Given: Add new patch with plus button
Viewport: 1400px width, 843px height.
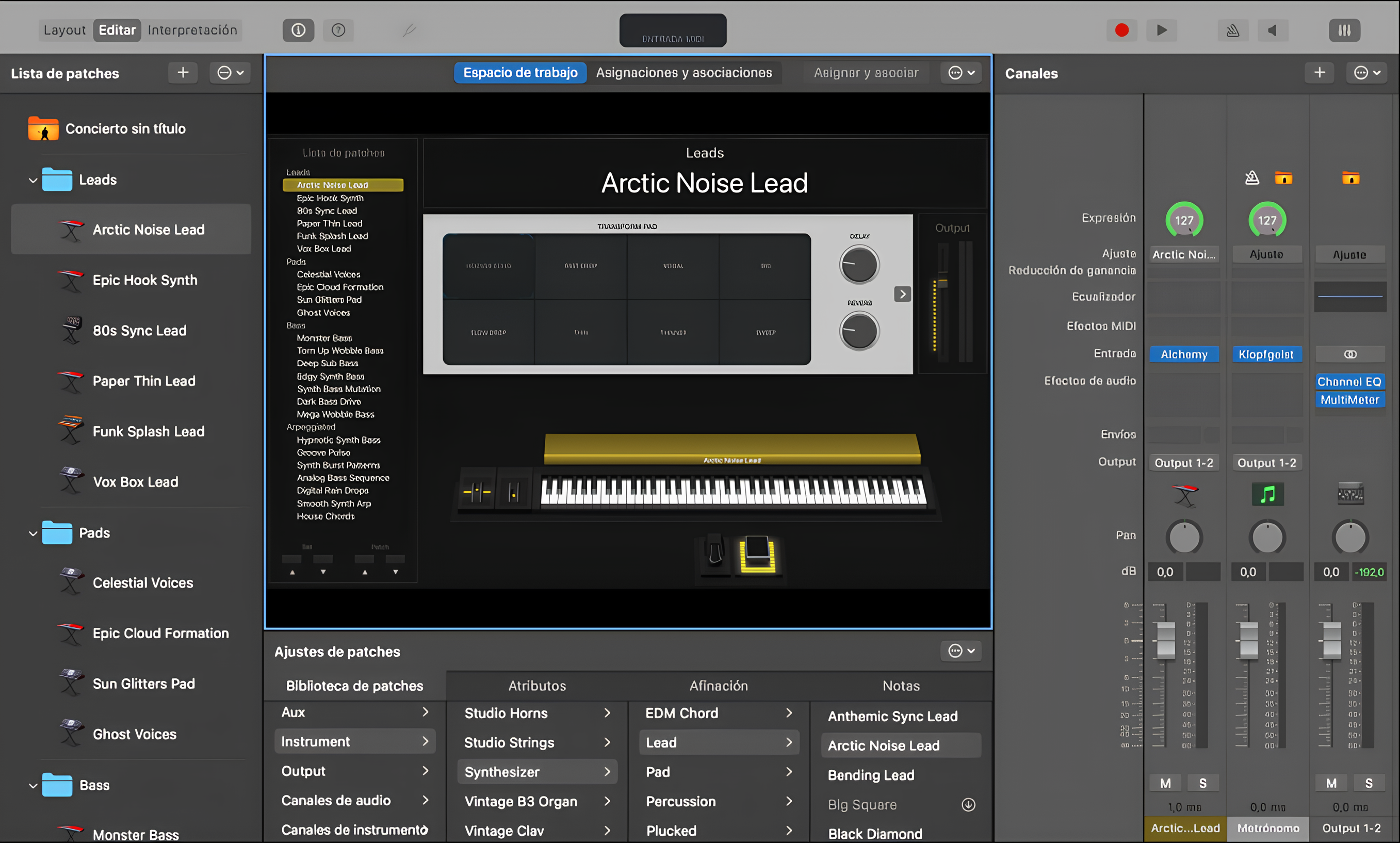Looking at the screenshot, I should tap(183, 73).
